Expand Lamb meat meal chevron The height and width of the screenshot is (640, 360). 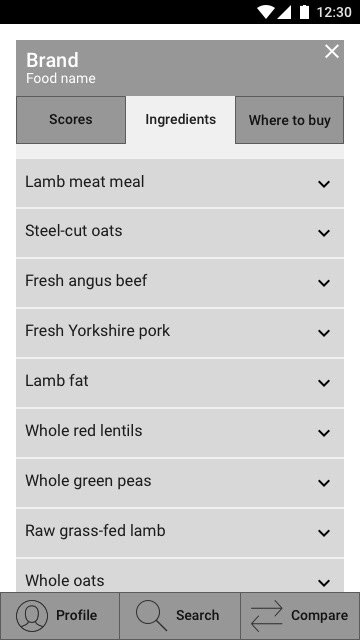point(324,184)
